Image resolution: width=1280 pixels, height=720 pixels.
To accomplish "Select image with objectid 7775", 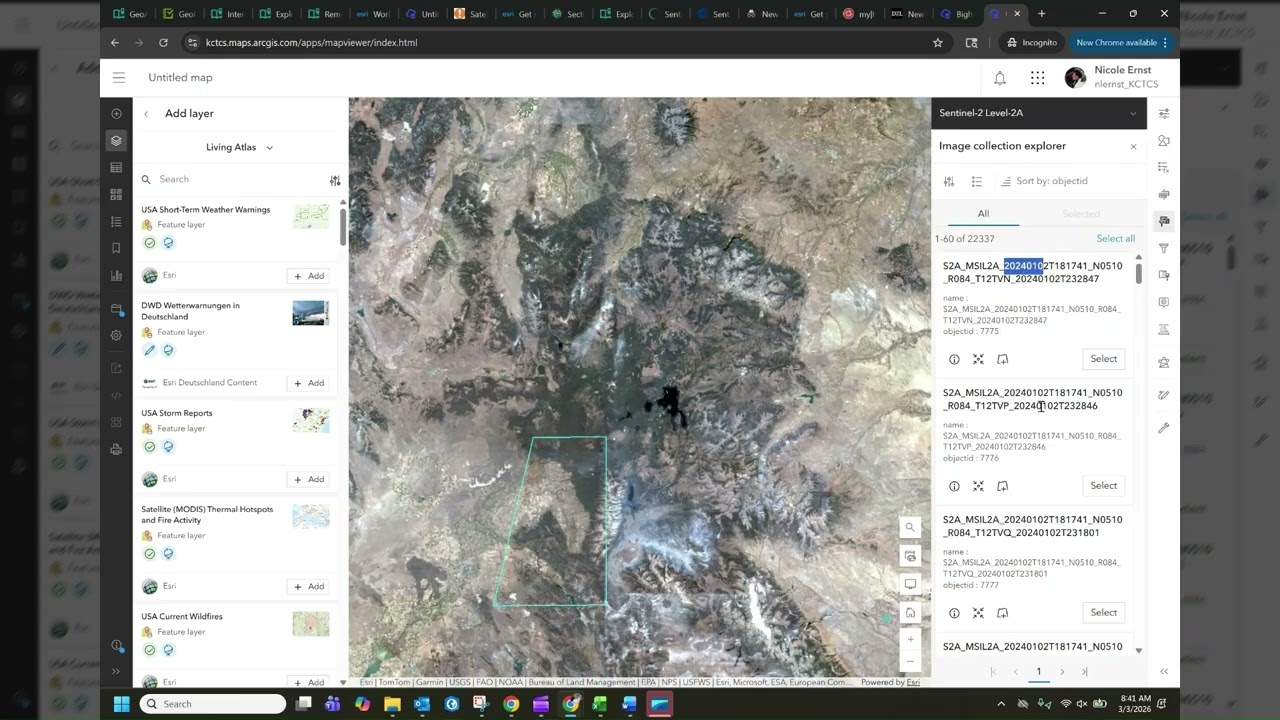I will 1104,359.
